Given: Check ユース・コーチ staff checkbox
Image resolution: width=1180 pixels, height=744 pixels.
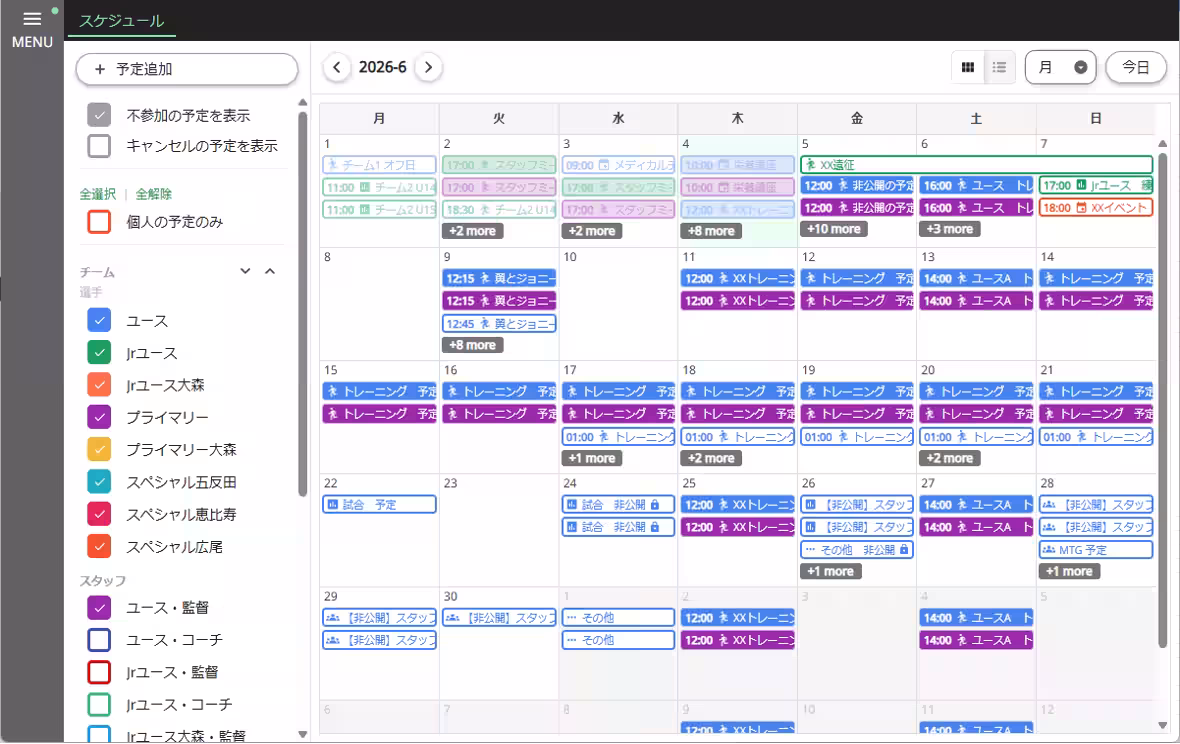Looking at the screenshot, I should click(x=99, y=640).
